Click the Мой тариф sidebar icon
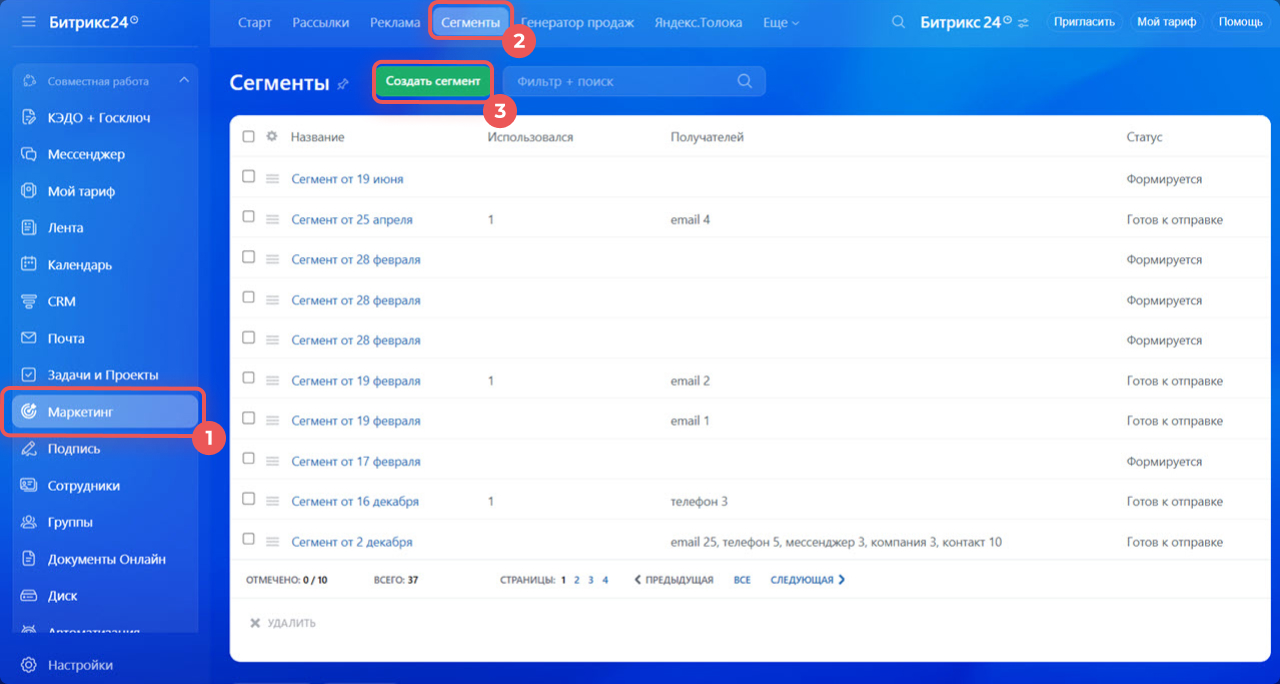1280x684 pixels. click(x=29, y=191)
